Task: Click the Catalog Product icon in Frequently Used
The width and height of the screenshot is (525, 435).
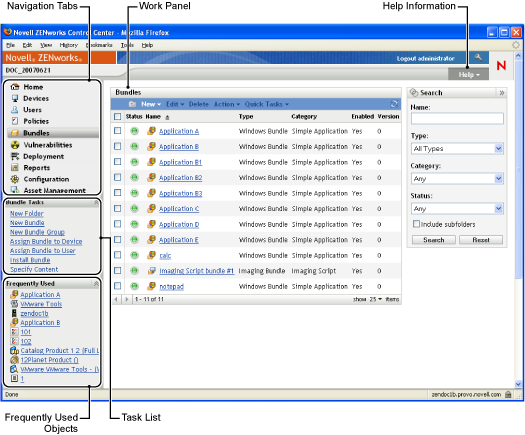Action: click(14, 351)
